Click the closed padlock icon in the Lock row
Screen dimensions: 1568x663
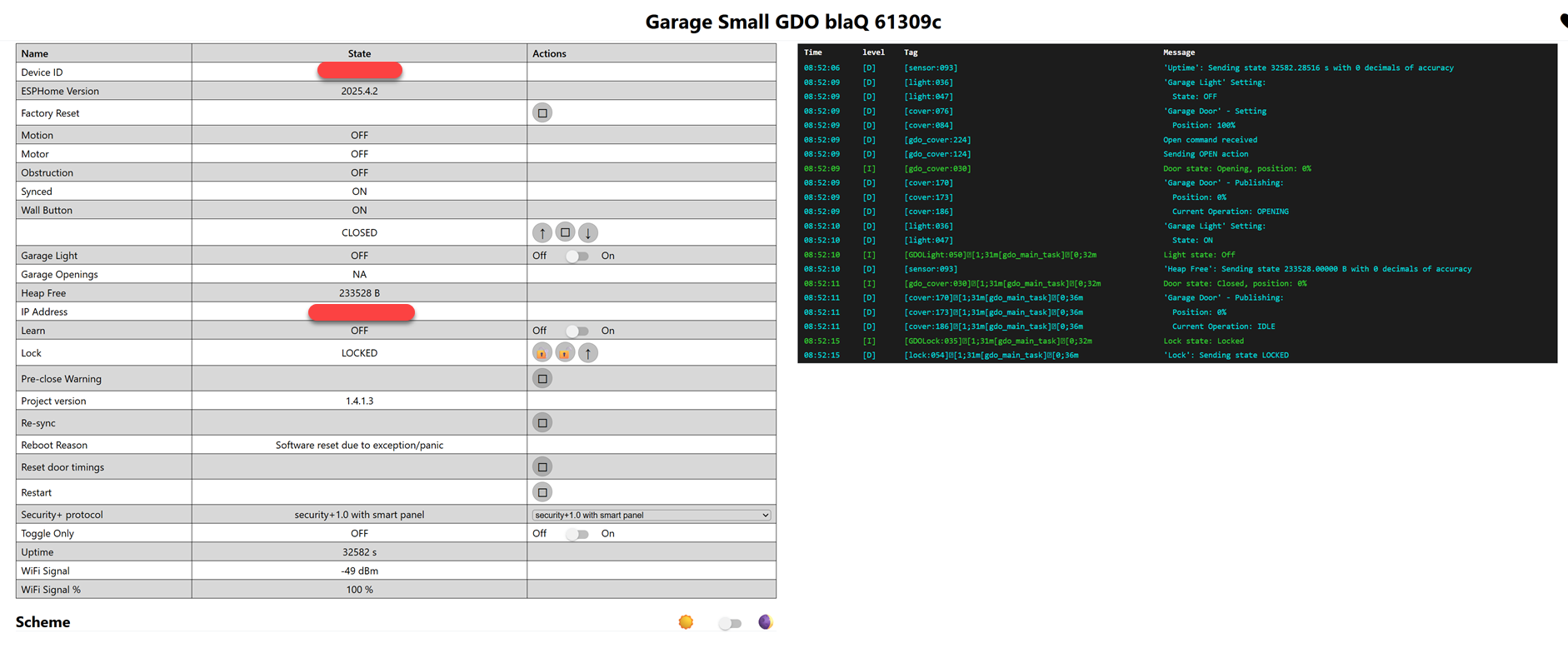542,353
